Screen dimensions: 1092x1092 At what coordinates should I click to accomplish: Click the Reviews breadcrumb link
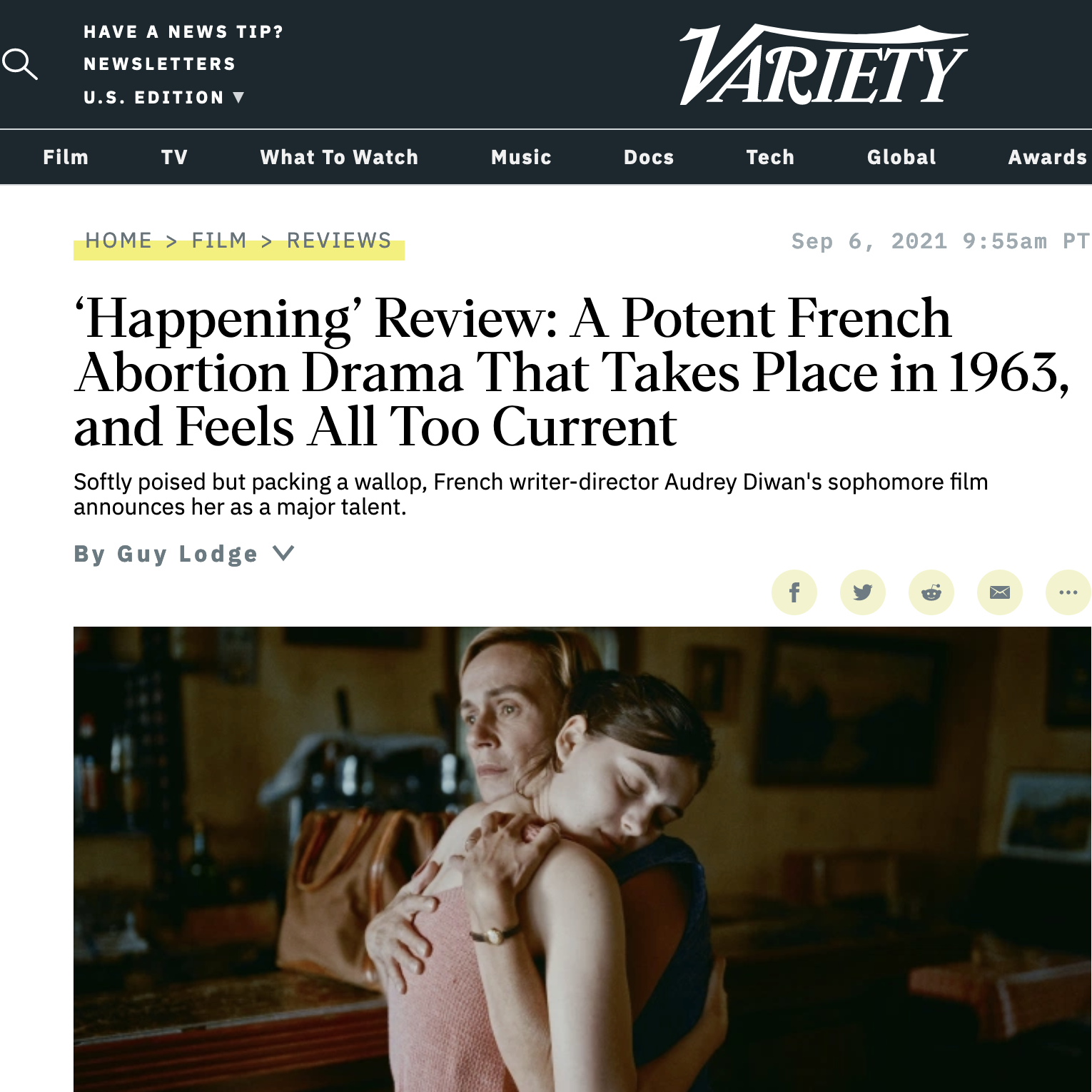pos(339,241)
